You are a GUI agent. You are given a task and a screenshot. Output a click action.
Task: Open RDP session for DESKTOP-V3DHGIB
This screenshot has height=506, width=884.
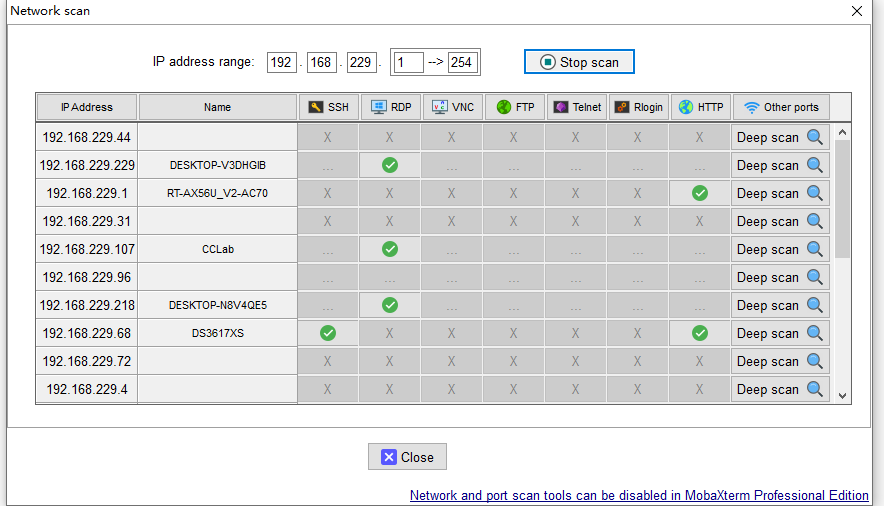point(390,165)
